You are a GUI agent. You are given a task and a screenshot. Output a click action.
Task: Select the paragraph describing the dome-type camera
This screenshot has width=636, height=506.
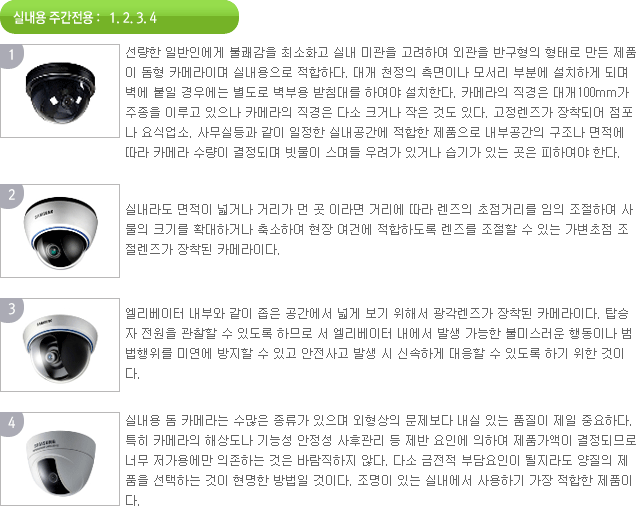(x=380, y=102)
